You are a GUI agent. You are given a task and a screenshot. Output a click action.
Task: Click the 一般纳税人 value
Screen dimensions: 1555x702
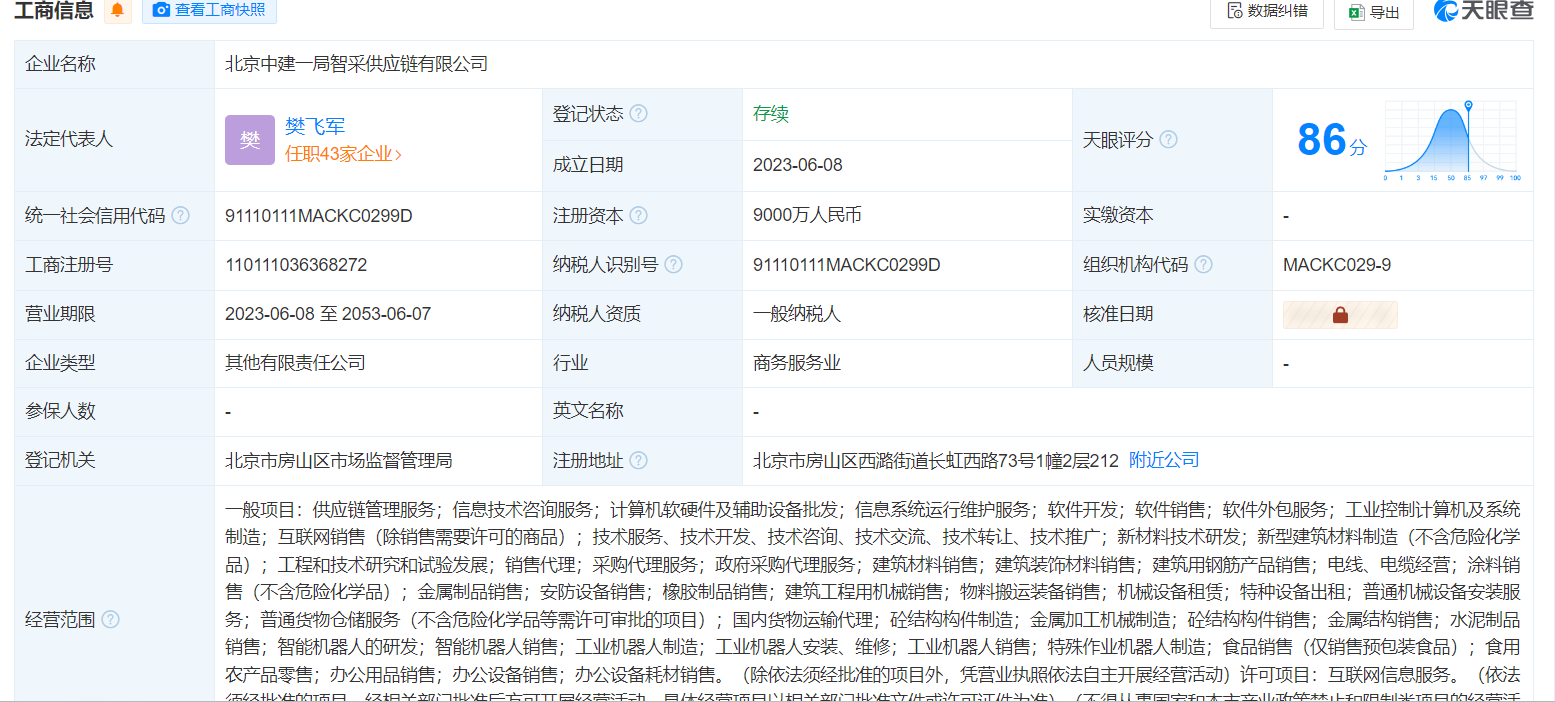797,314
